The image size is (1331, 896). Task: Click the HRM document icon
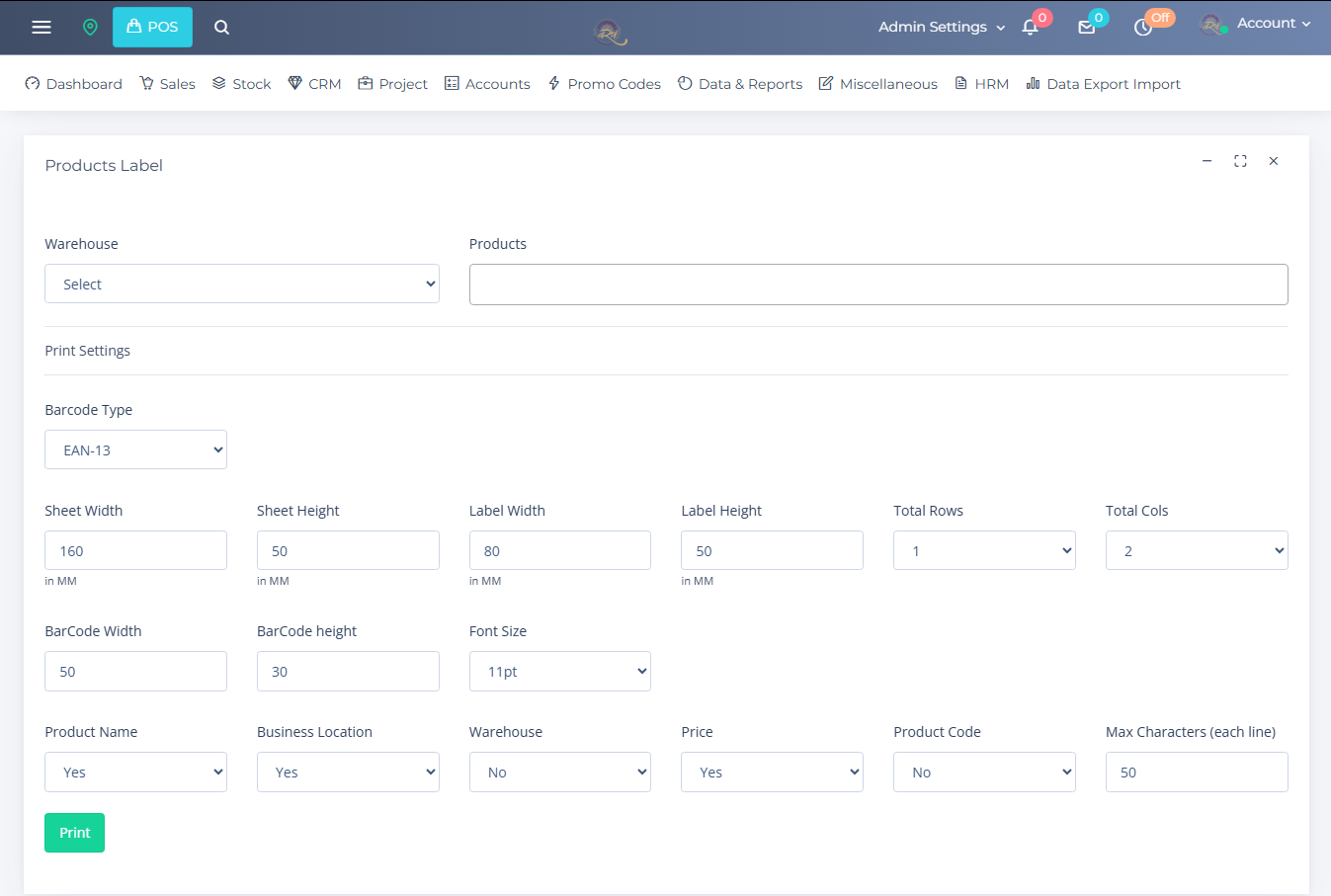click(960, 84)
